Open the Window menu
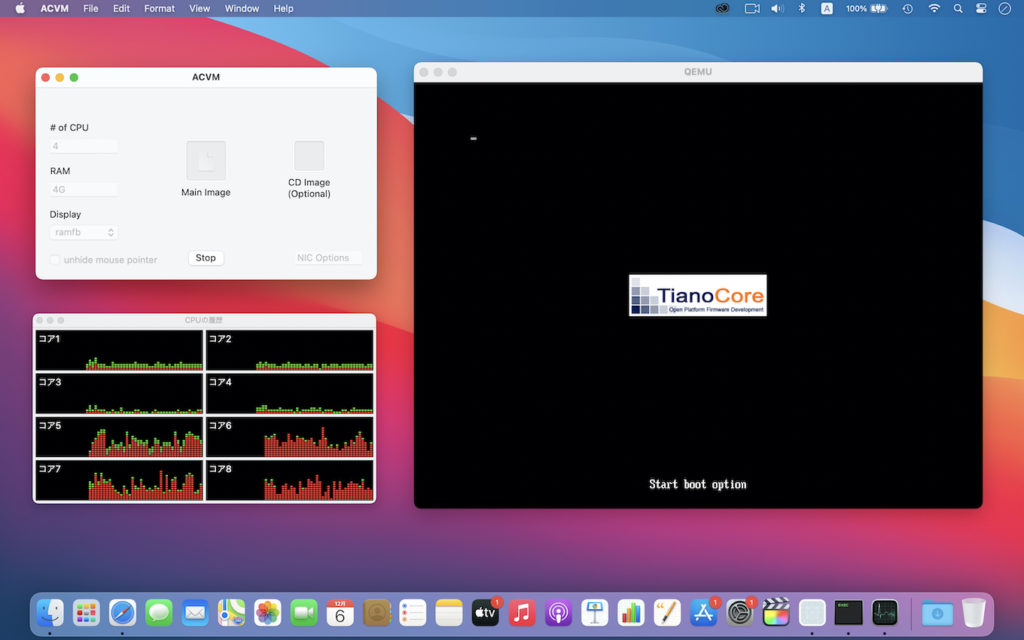This screenshot has width=1024, height=640. click(241, 8)
